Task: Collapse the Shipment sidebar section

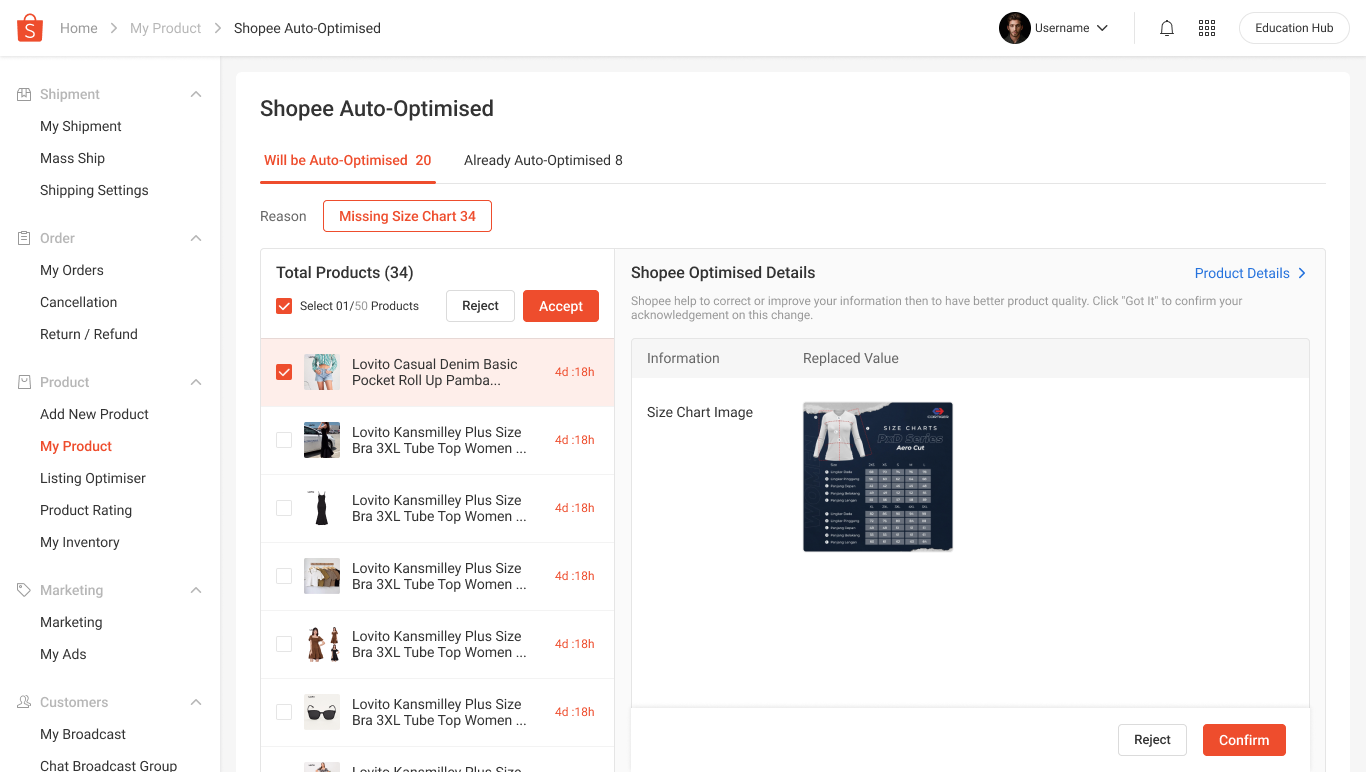Action: point(196,94)
